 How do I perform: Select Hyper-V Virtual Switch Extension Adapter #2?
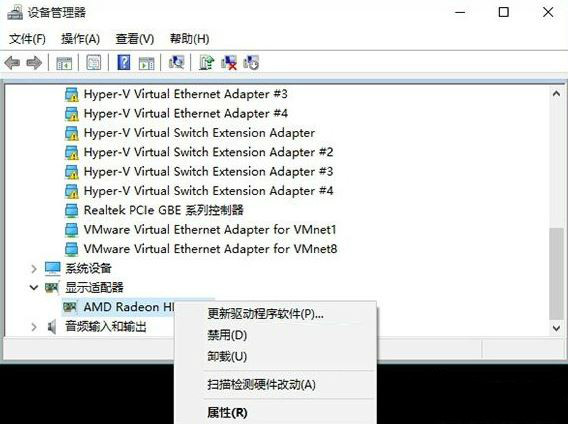208,152
